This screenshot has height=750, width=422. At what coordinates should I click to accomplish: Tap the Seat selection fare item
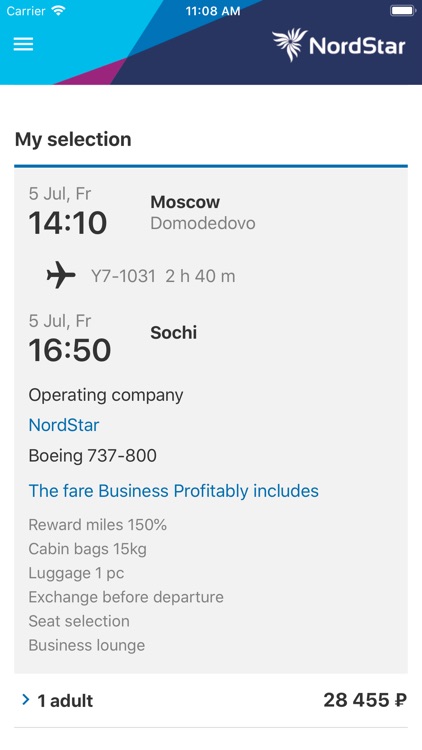coord(79,621)
